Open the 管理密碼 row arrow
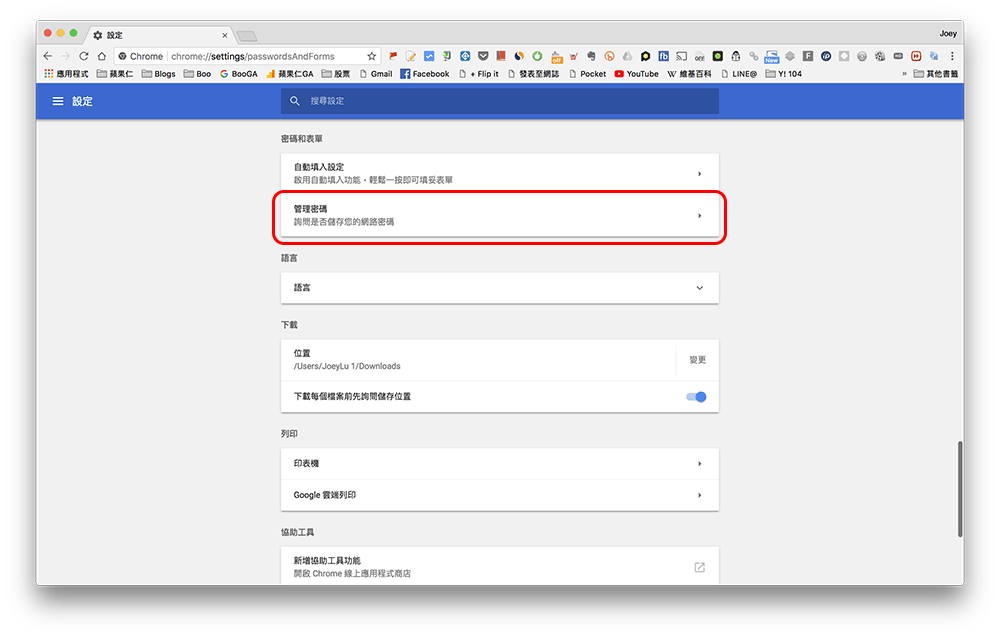 pyautogui.click(x=700, y=216)
